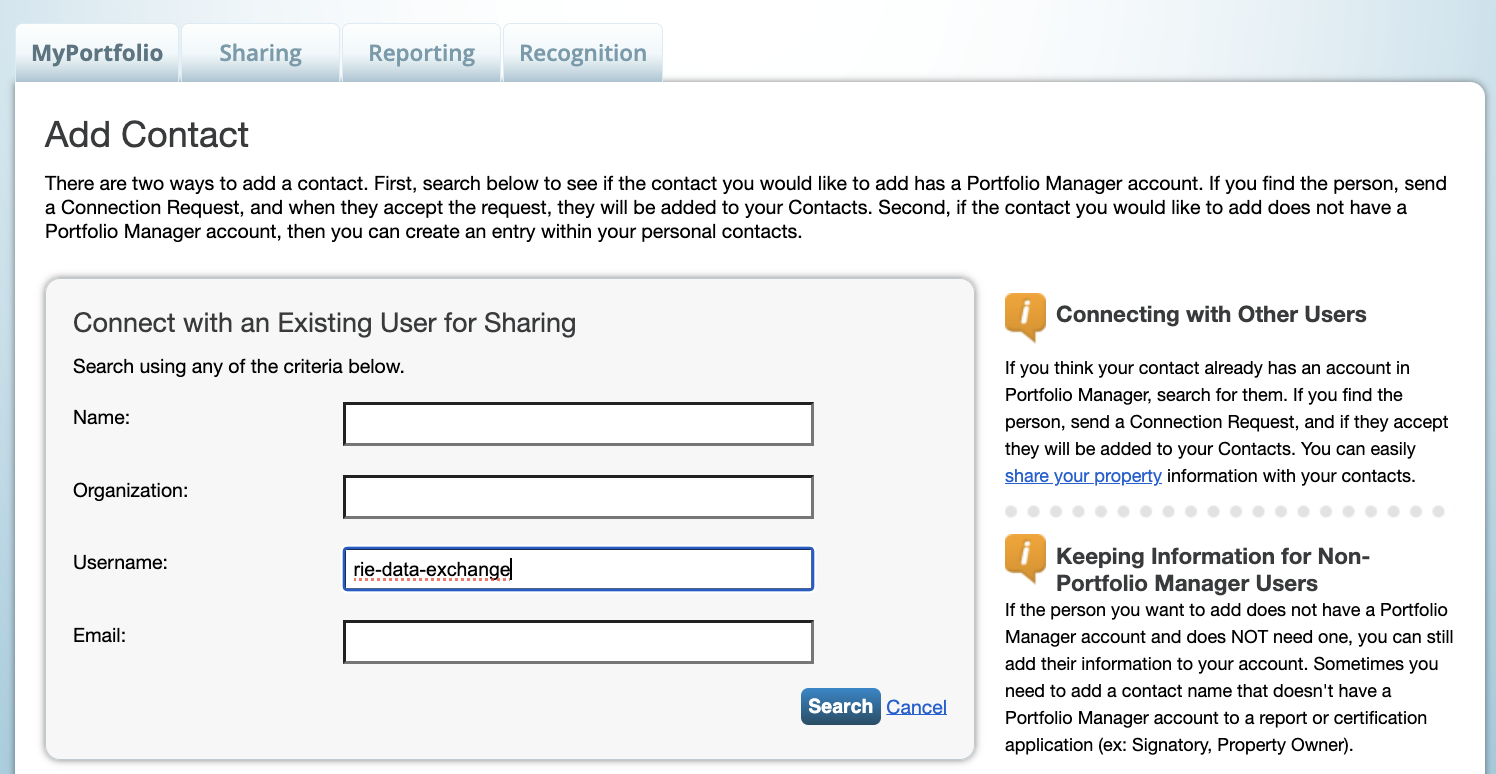Focus the Organization input field

(578, 497)
